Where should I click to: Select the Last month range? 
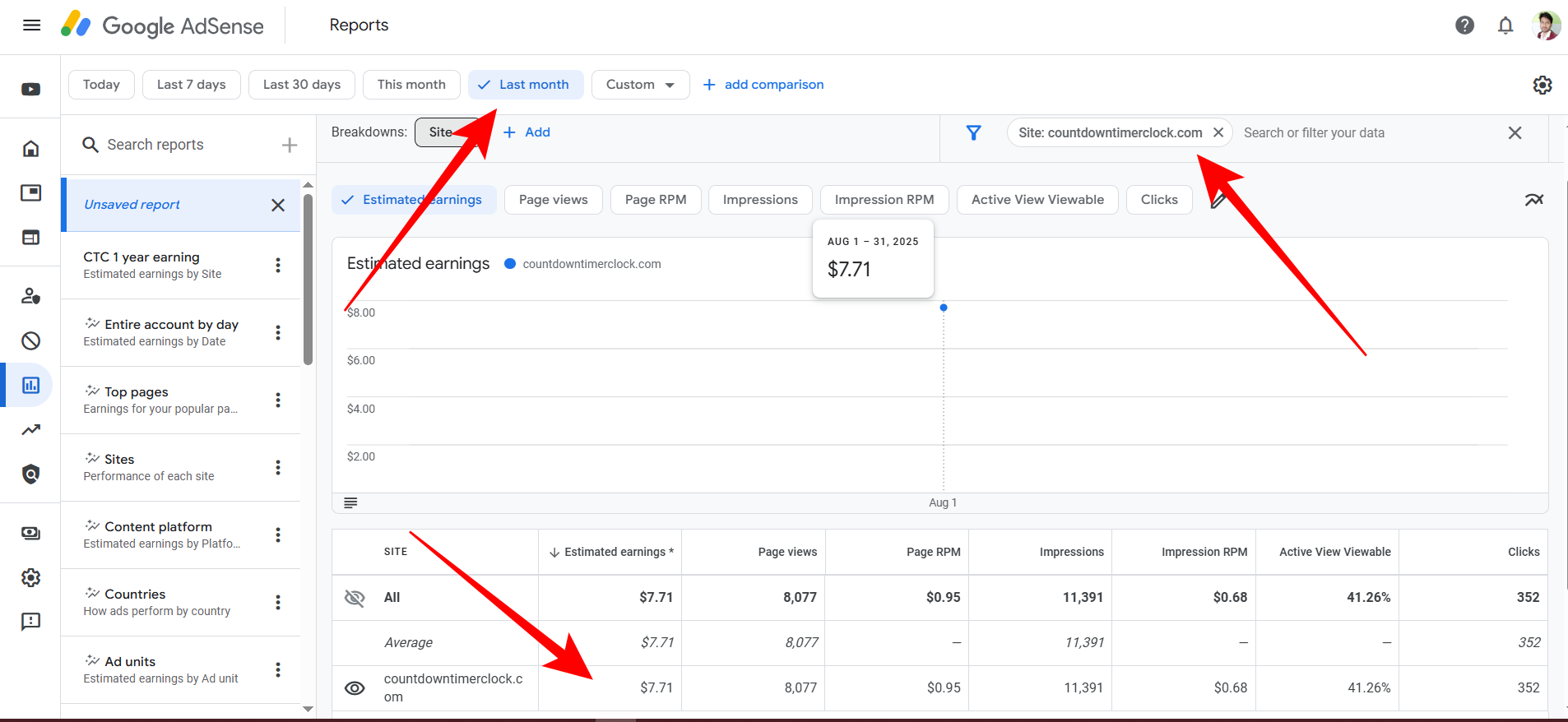point(526,85)
